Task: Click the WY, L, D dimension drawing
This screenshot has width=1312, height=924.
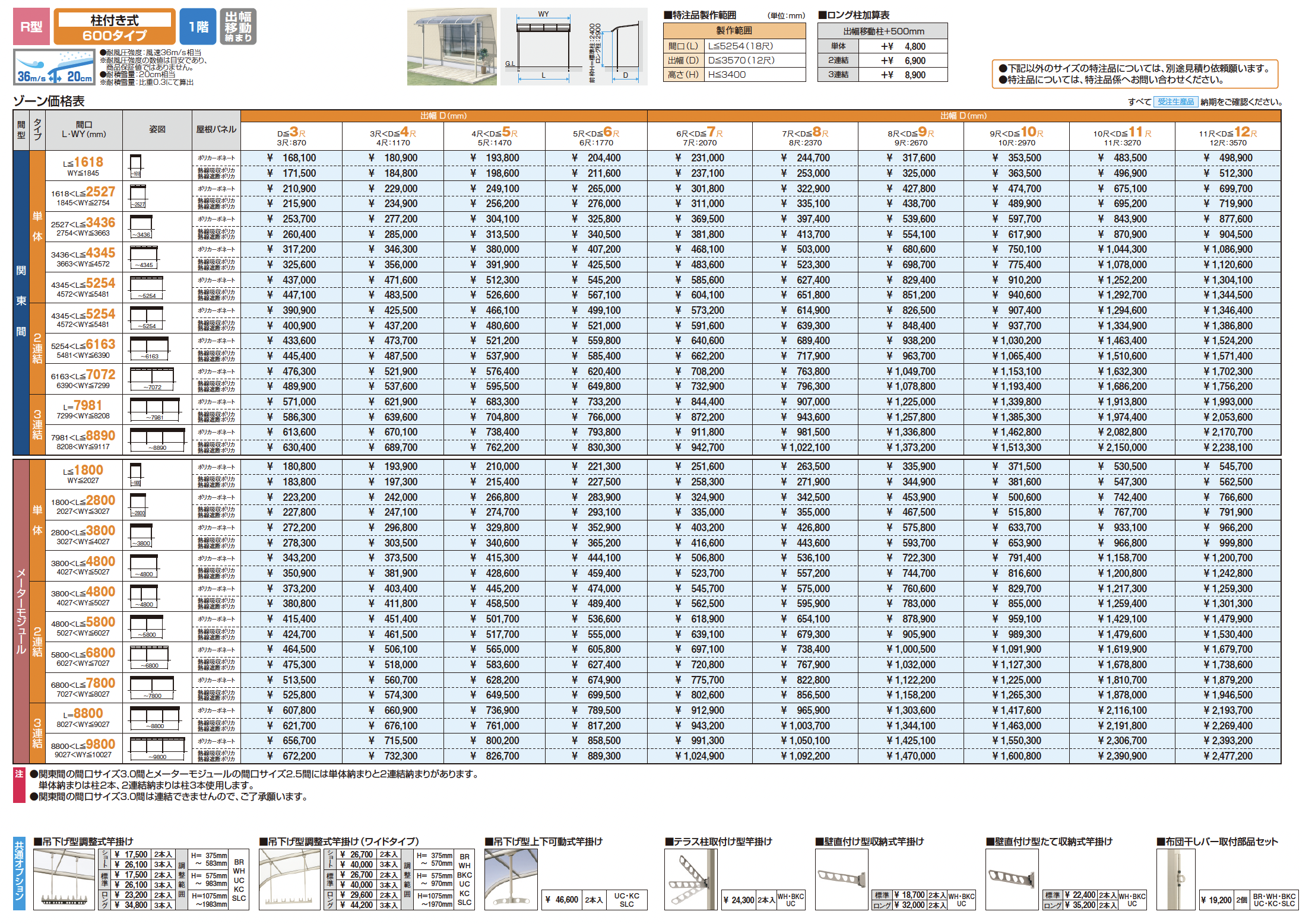Action: [x=573, y=47]
